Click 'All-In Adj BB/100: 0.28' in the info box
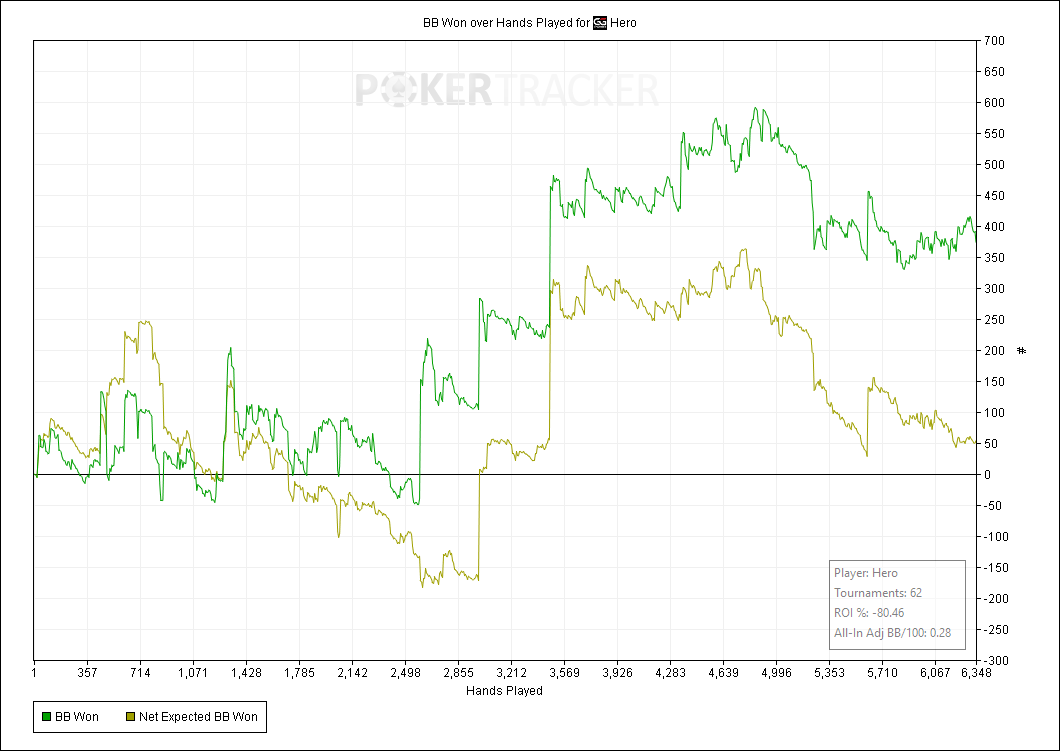Image resolution: width=1060 pixels, height=751 pixels. point(892,633)
